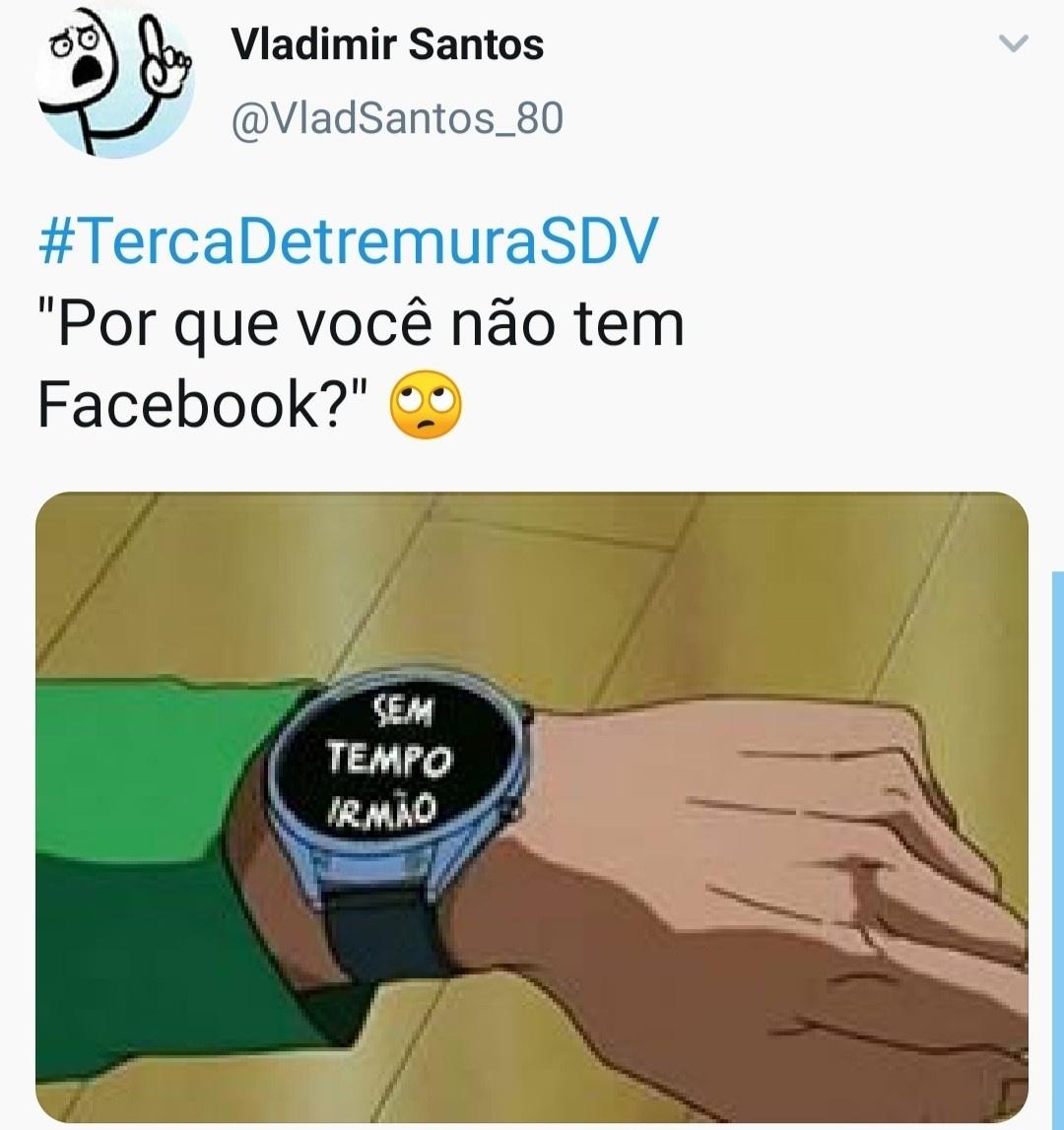The image size is (1064, 1130).
Task: Click the word TEMPO on the watch
Action: 390,759
